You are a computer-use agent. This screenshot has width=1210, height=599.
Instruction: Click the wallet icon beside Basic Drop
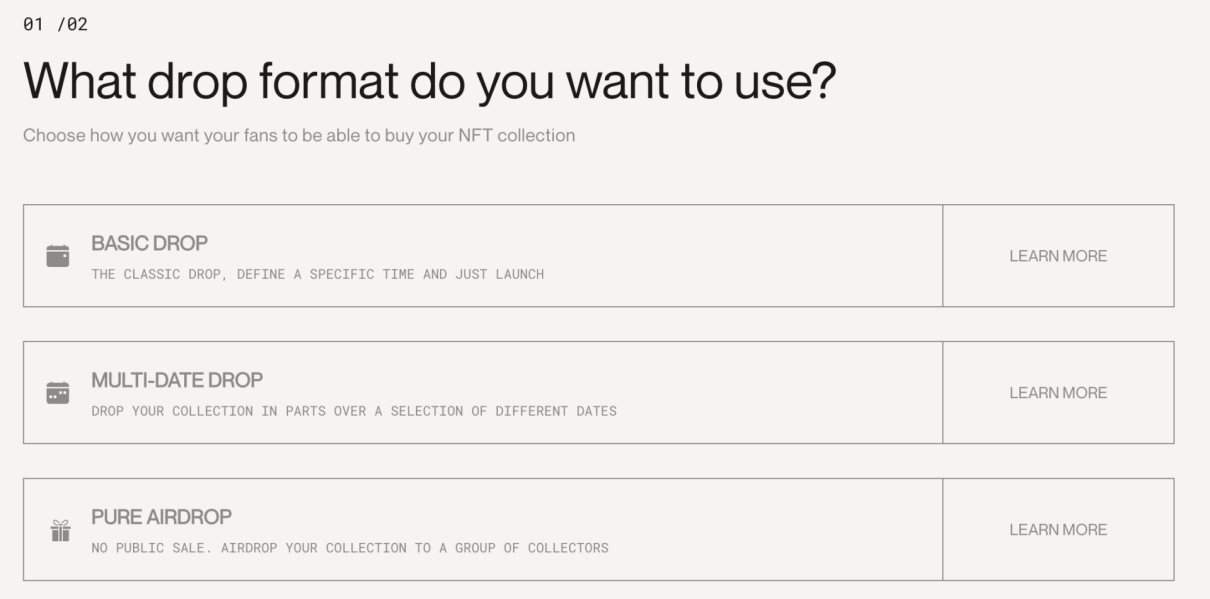click(58, 256)
